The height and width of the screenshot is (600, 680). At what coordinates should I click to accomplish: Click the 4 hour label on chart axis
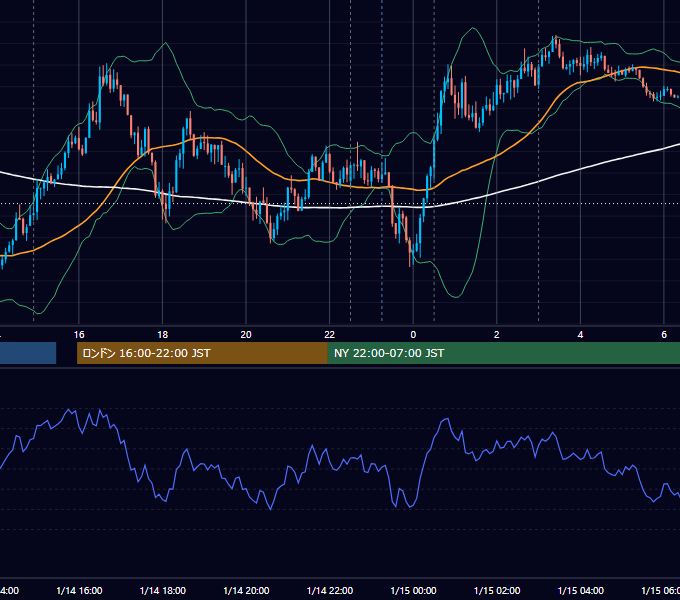click(x=580, y=335)
